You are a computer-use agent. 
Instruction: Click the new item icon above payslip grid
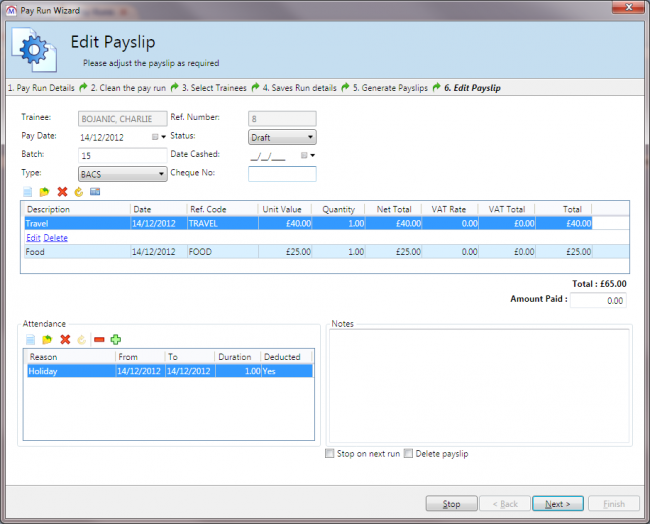(28, 191)
